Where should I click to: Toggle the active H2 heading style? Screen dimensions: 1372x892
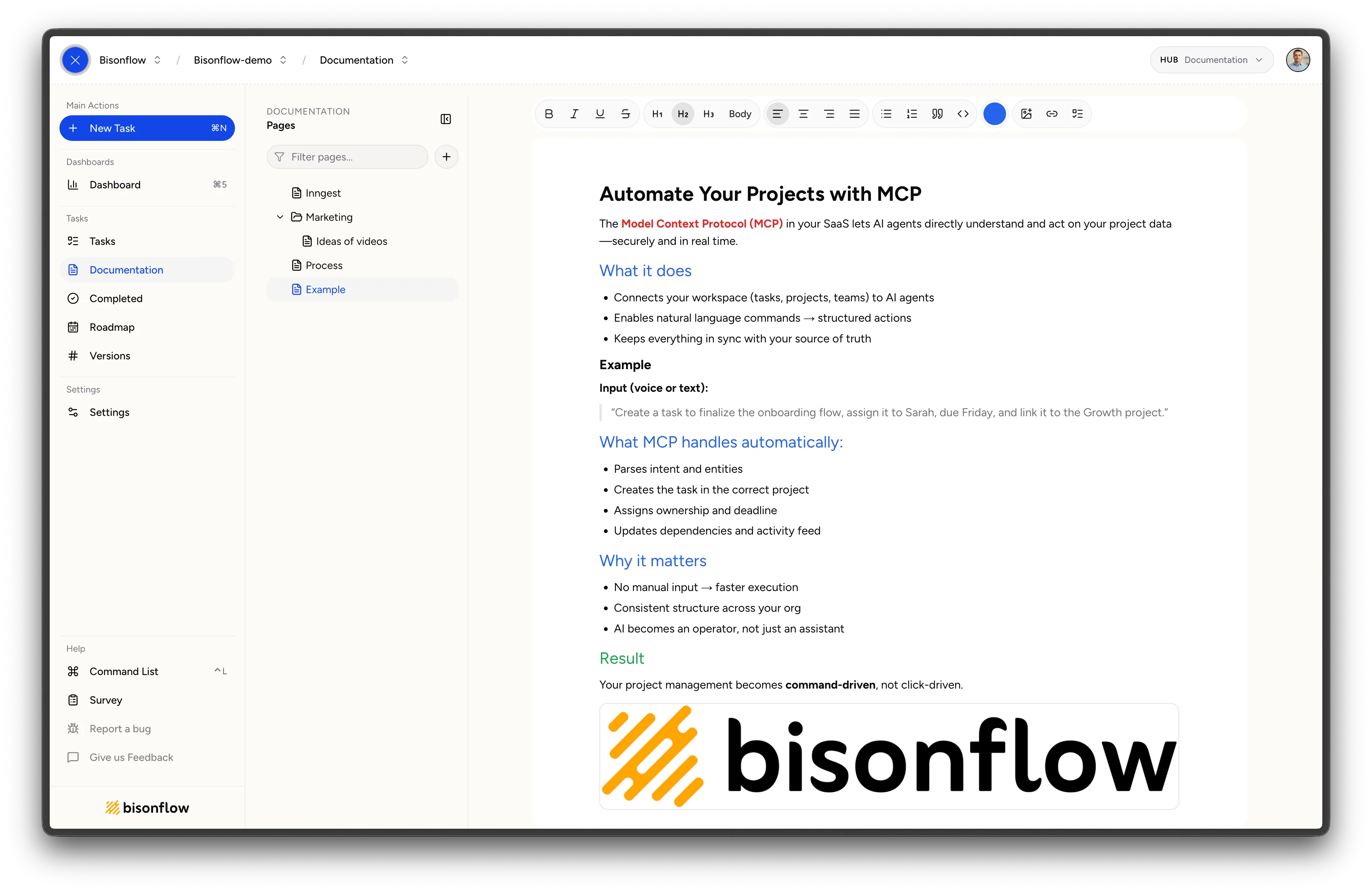683,114
